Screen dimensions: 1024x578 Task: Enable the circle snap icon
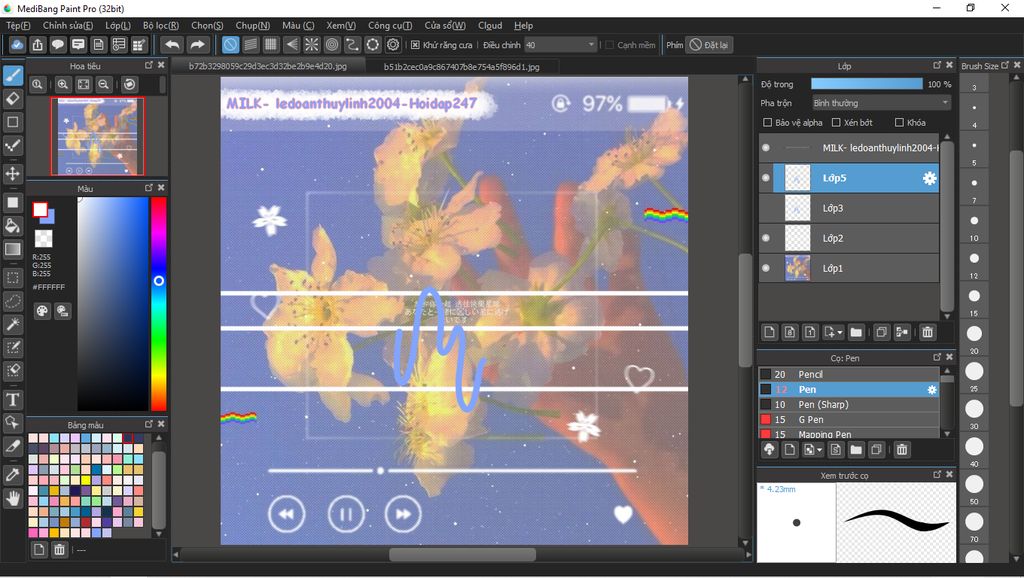point(332,44)
